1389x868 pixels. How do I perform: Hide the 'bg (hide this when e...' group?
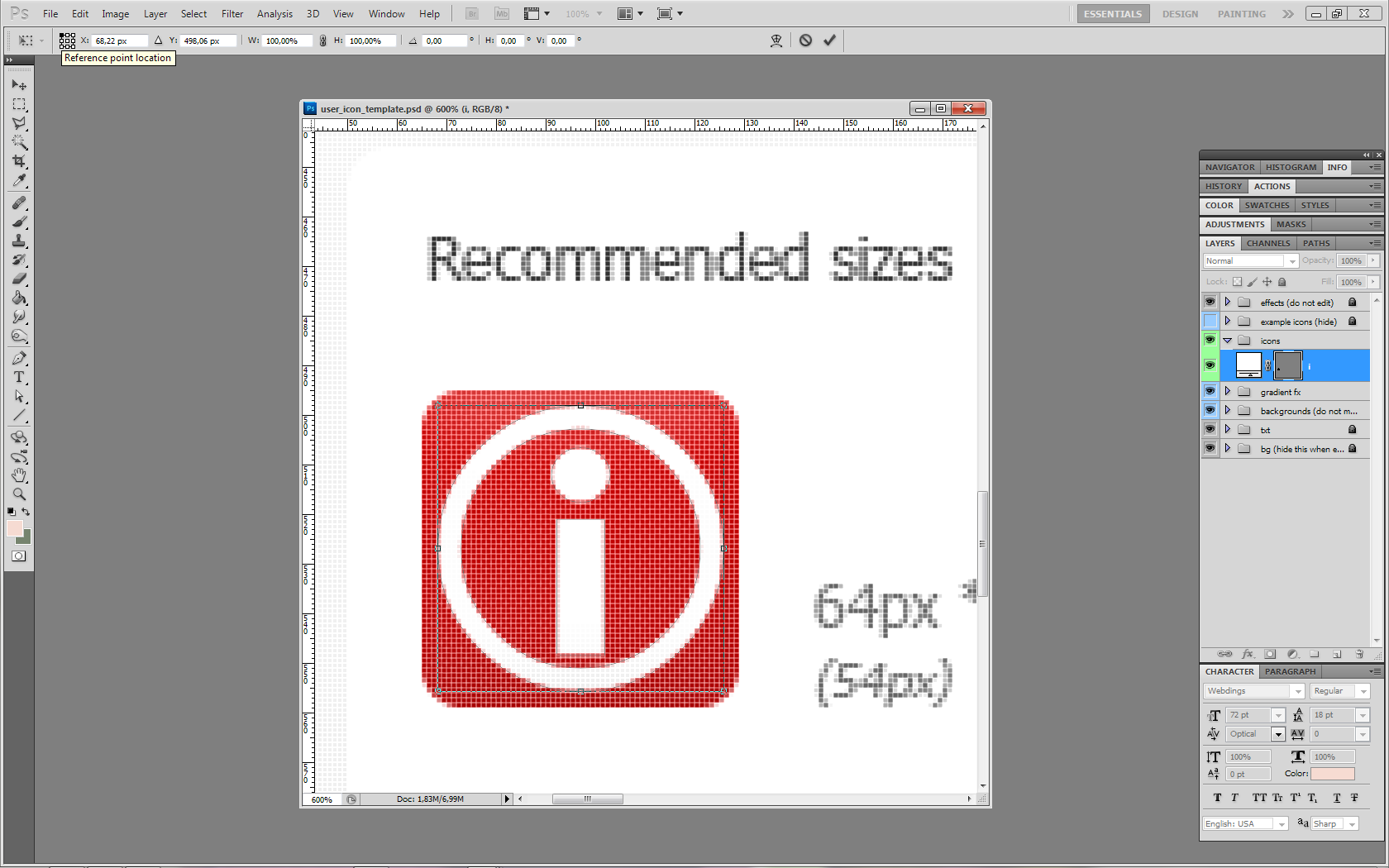point(1210,448)
